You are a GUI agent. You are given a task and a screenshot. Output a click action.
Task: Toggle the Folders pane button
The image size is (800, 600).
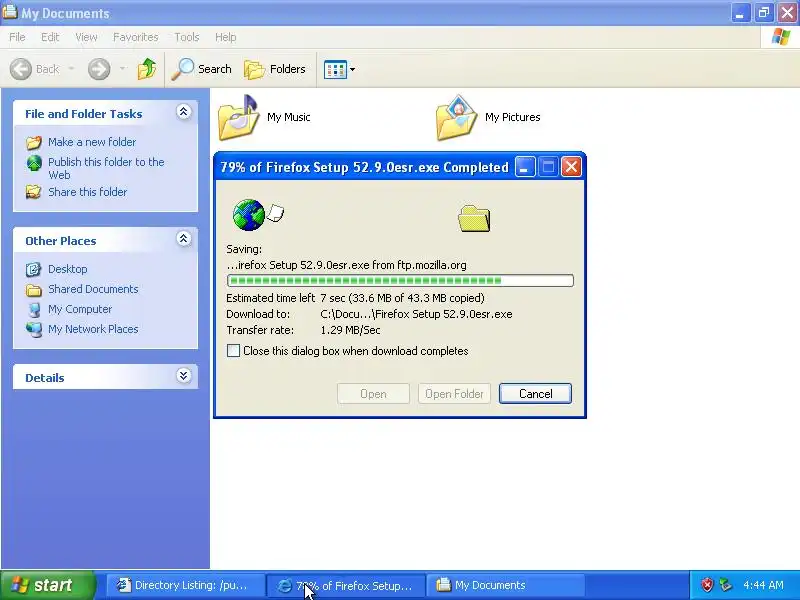pos(275,69)
